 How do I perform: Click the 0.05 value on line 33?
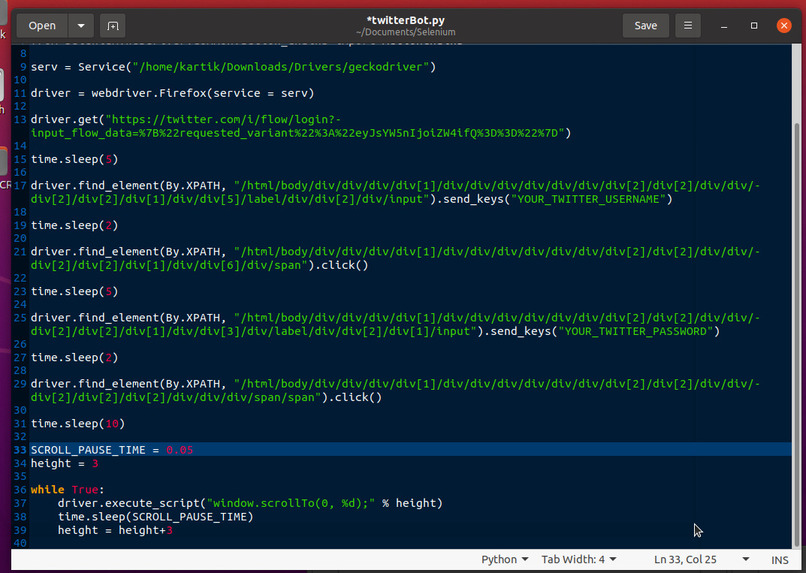point(179,450)
